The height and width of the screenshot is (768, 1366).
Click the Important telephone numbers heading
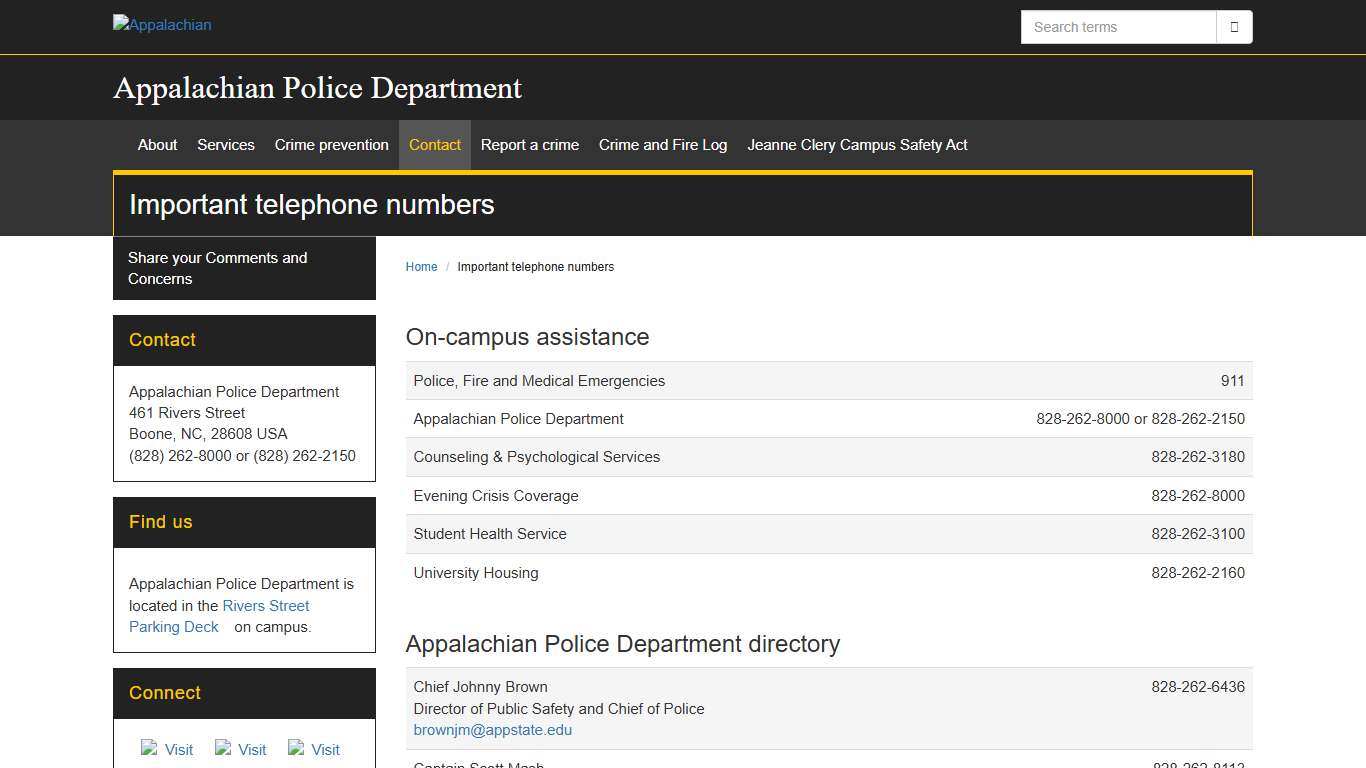tap(311, 205)
